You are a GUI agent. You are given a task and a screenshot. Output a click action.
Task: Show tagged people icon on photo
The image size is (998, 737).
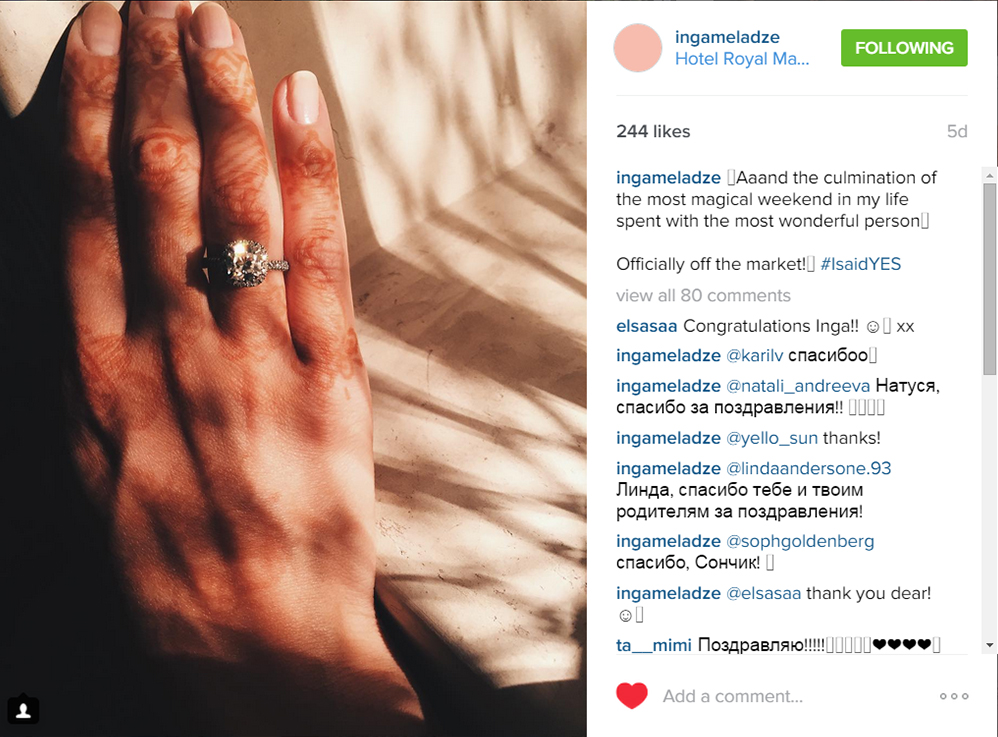pos(24,710)
